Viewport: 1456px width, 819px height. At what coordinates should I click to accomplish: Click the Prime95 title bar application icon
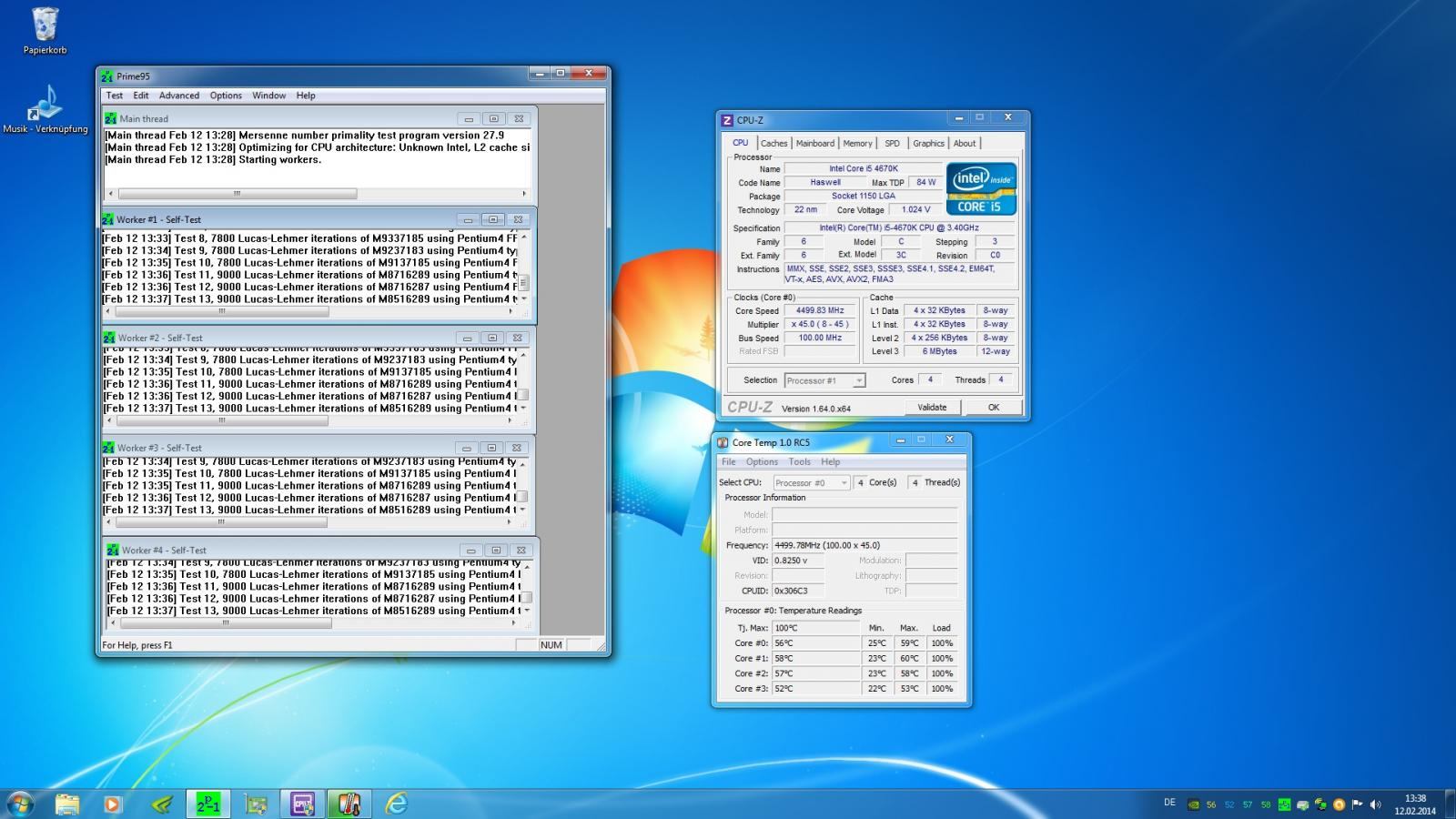(x=107, y=76)
